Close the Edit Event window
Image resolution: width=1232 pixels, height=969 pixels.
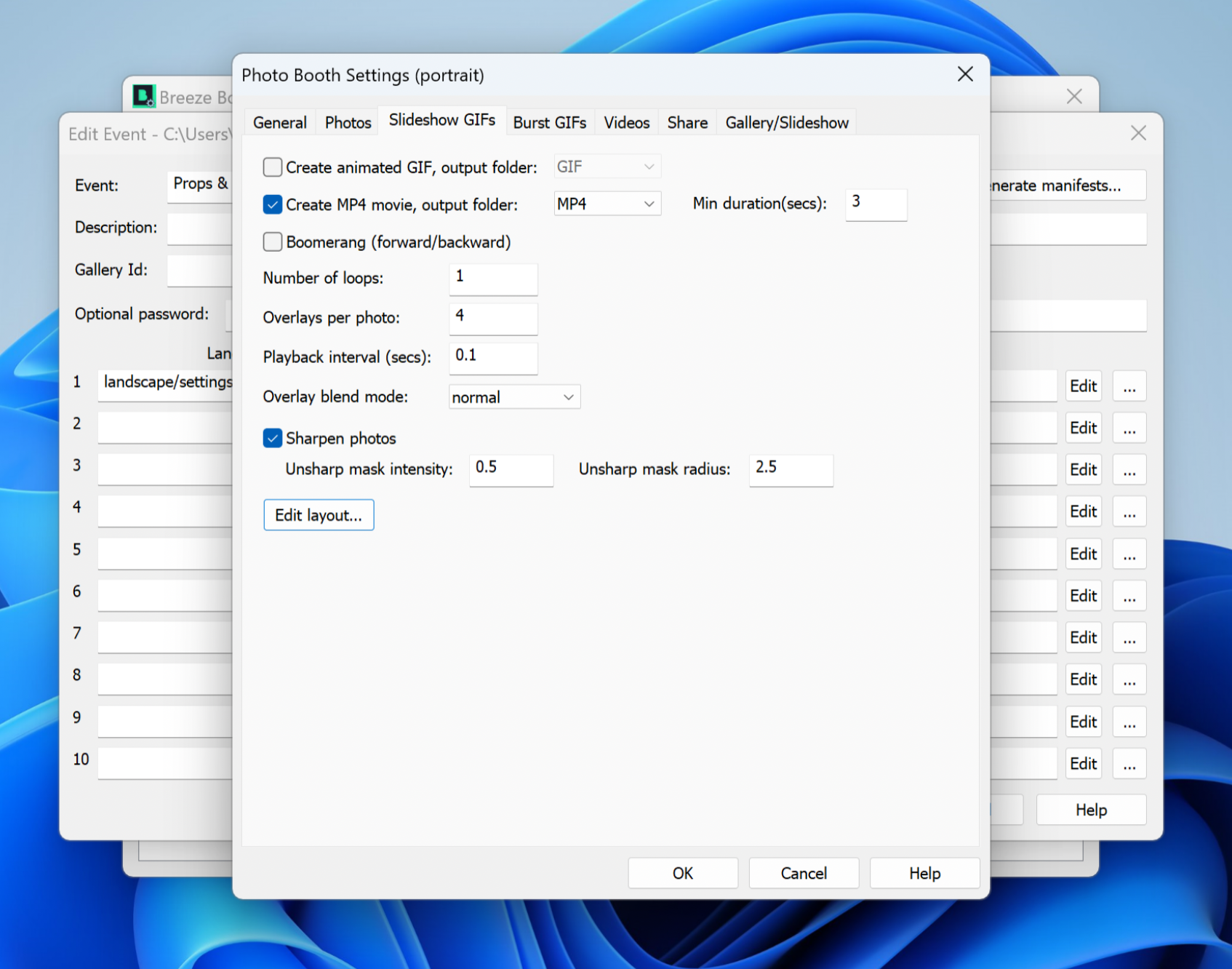(x=1137, y=133)
